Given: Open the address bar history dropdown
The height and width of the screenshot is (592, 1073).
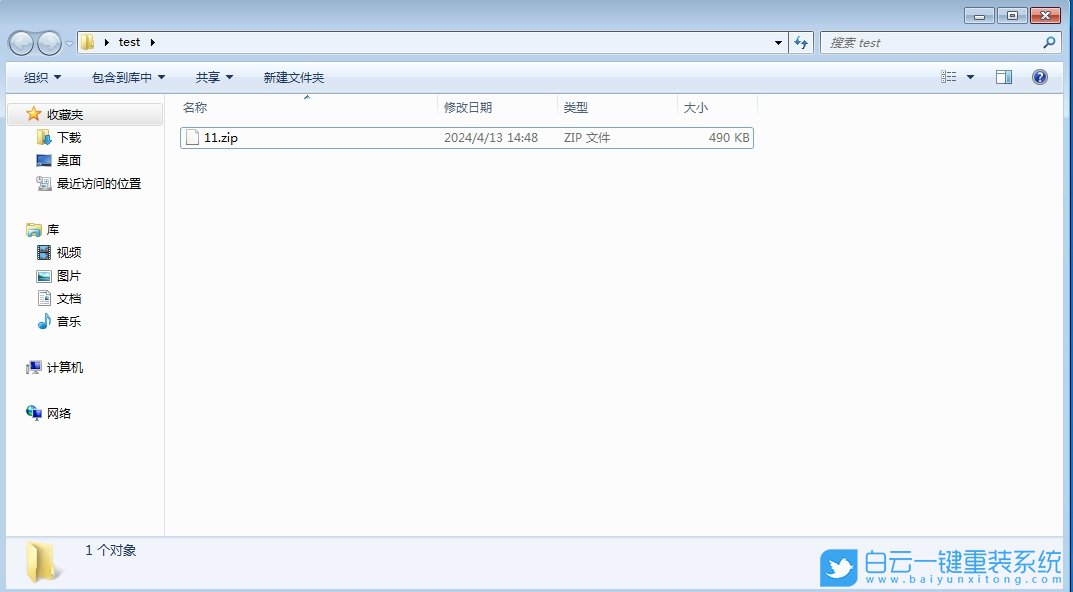Looking at the screenshot, I should tap(777, 42).
